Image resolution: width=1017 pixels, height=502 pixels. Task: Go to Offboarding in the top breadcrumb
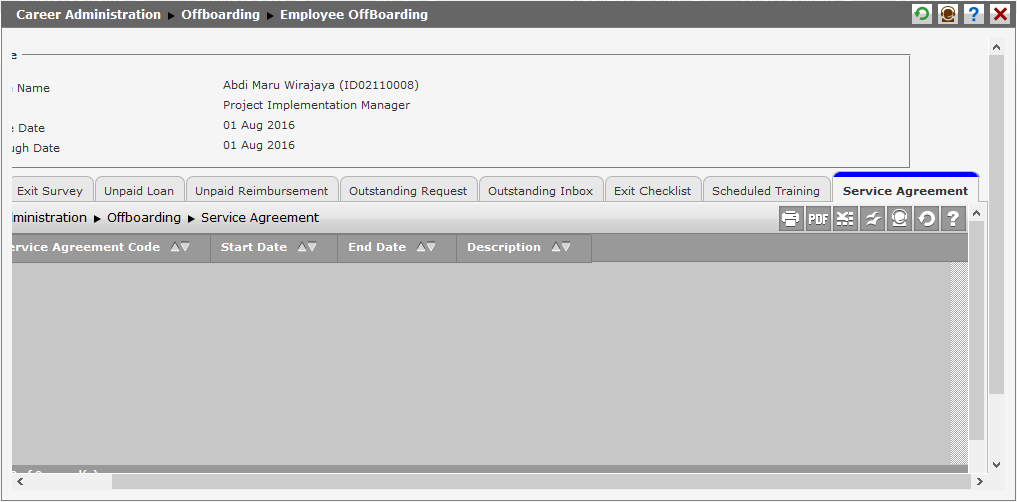click(220, 15)
